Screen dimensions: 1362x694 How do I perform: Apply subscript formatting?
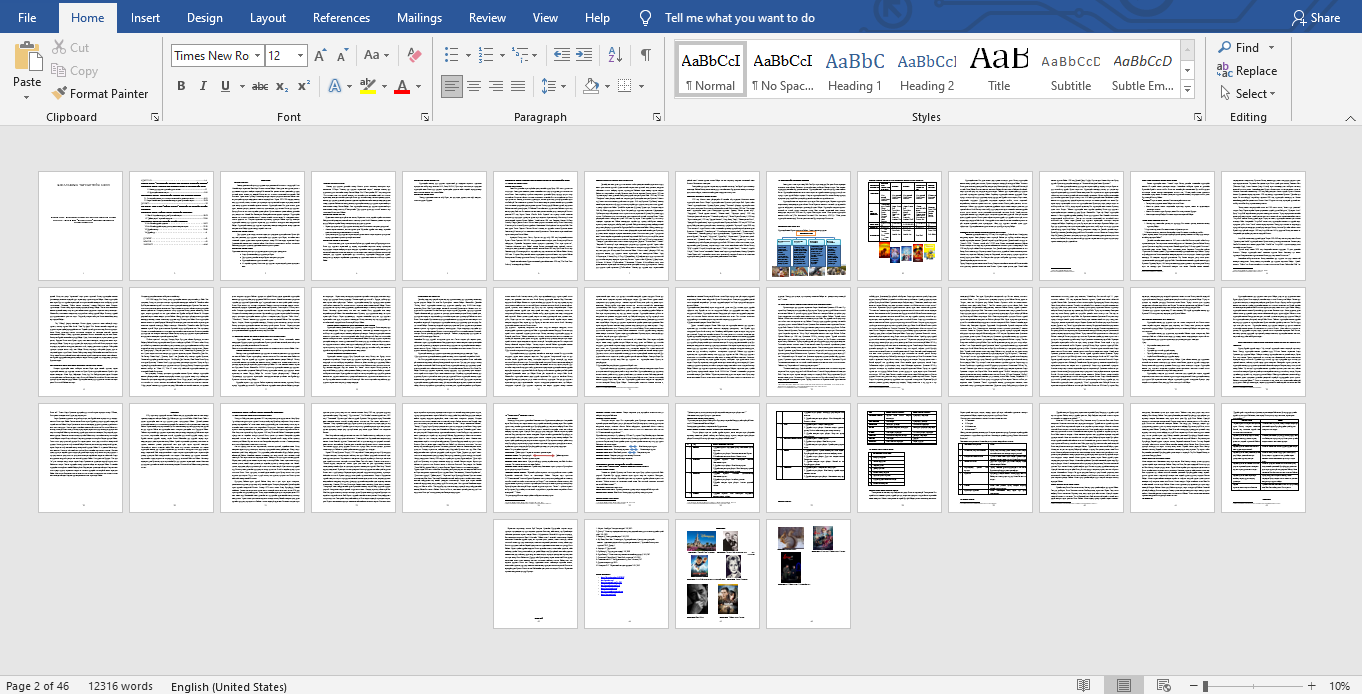[282, 86]
